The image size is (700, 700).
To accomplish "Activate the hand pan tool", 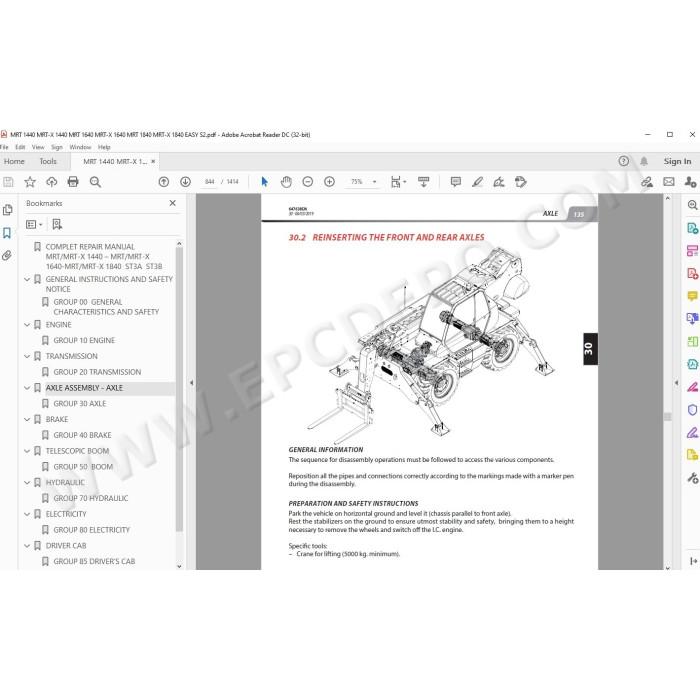I will 286,182.
